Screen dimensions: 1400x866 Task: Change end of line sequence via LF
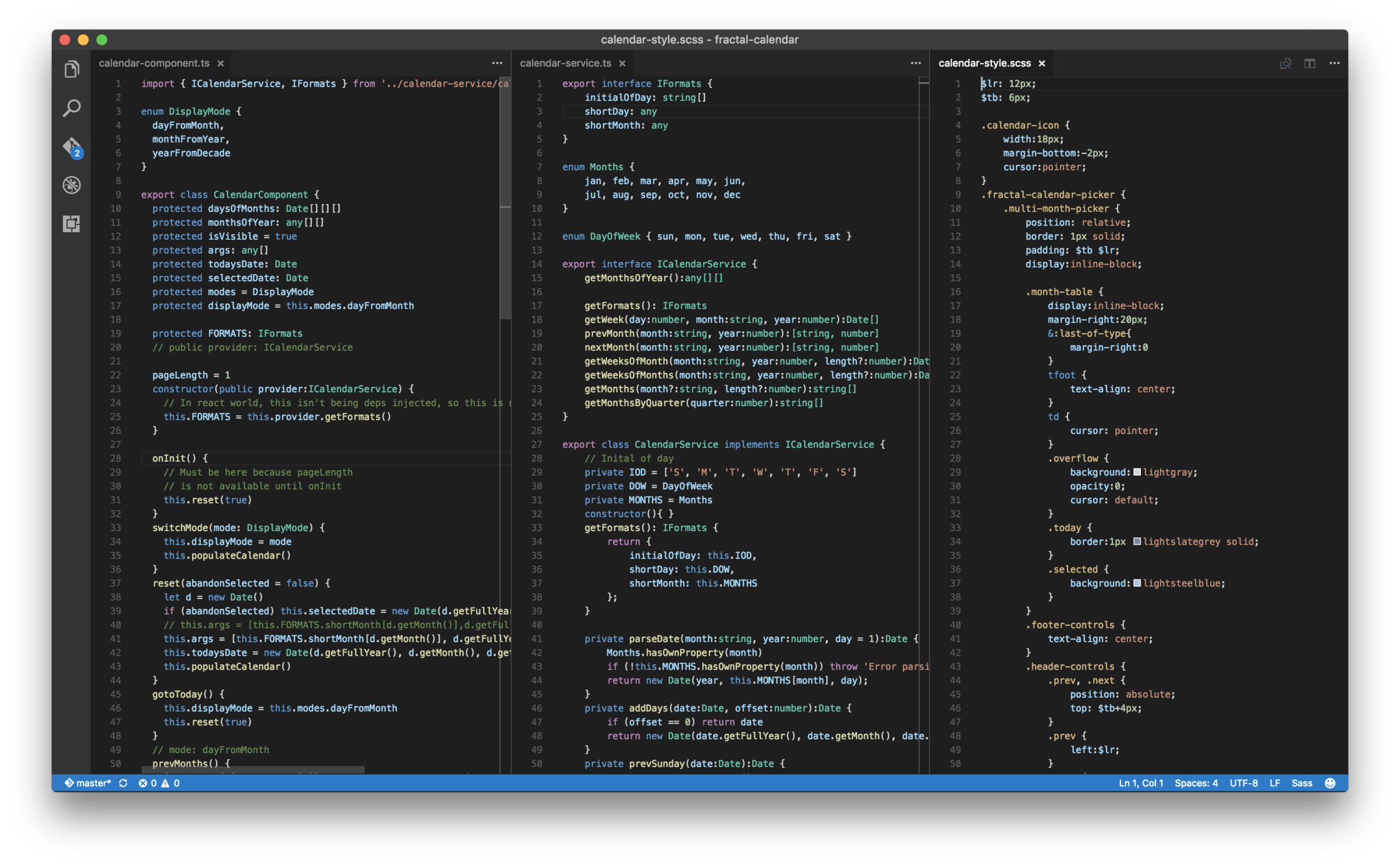click(x=1275, y=783)
